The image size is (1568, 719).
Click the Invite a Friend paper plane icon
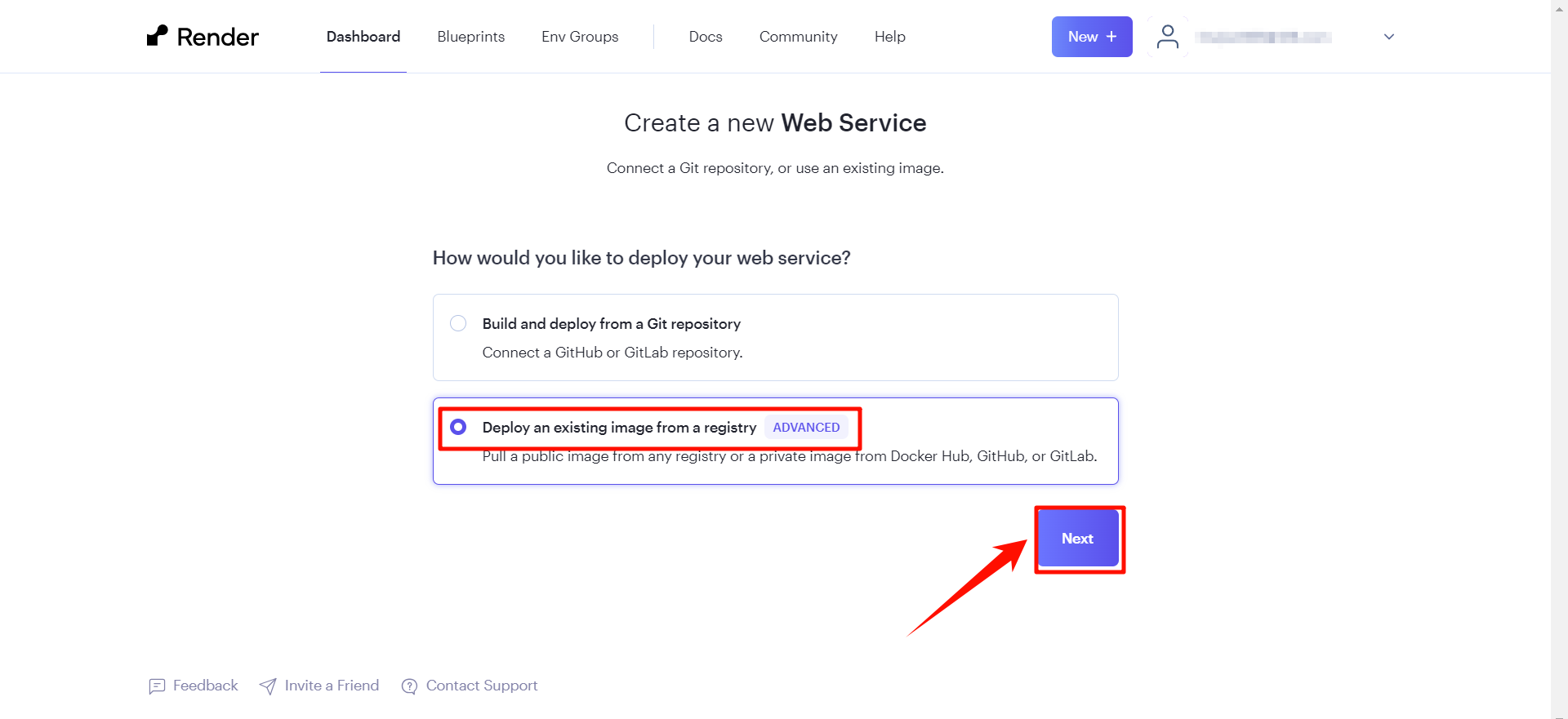pos(268,686)
